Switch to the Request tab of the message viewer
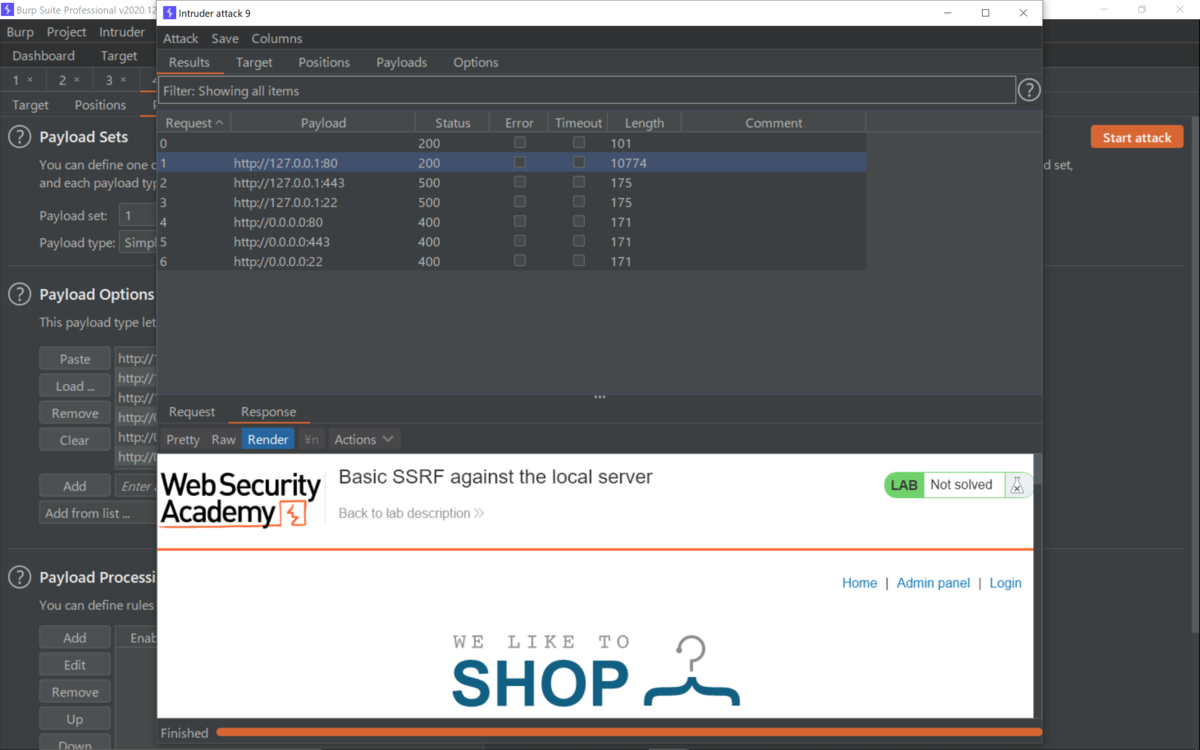The image size is (1200, 750). [192, 412]
